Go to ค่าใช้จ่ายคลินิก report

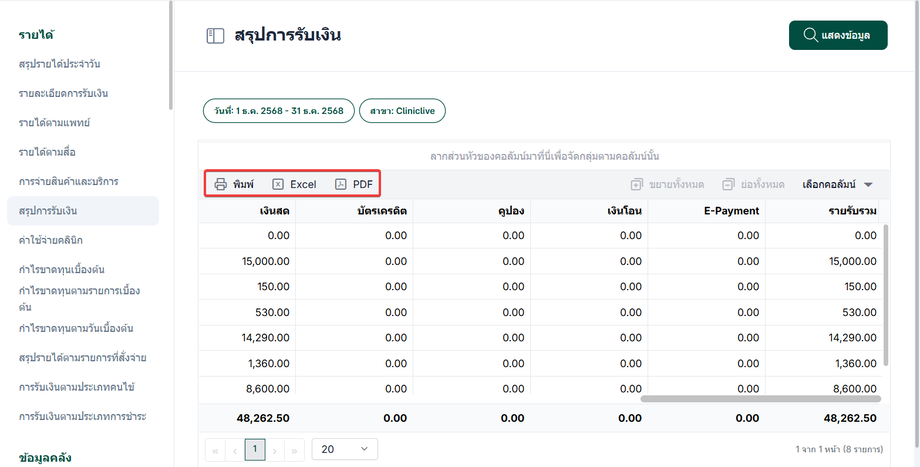click(x=50, y=240)
